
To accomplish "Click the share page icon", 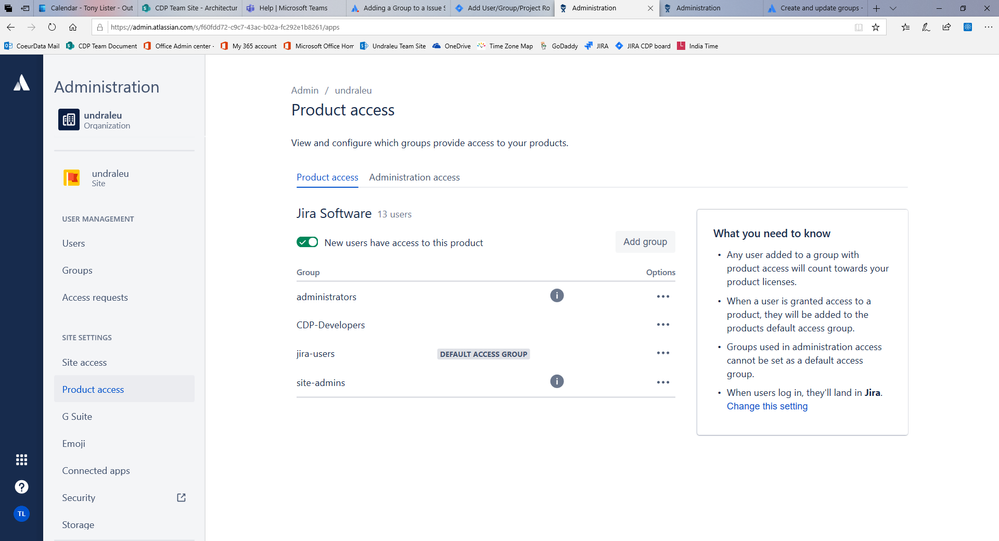I will tap(947, 27).
